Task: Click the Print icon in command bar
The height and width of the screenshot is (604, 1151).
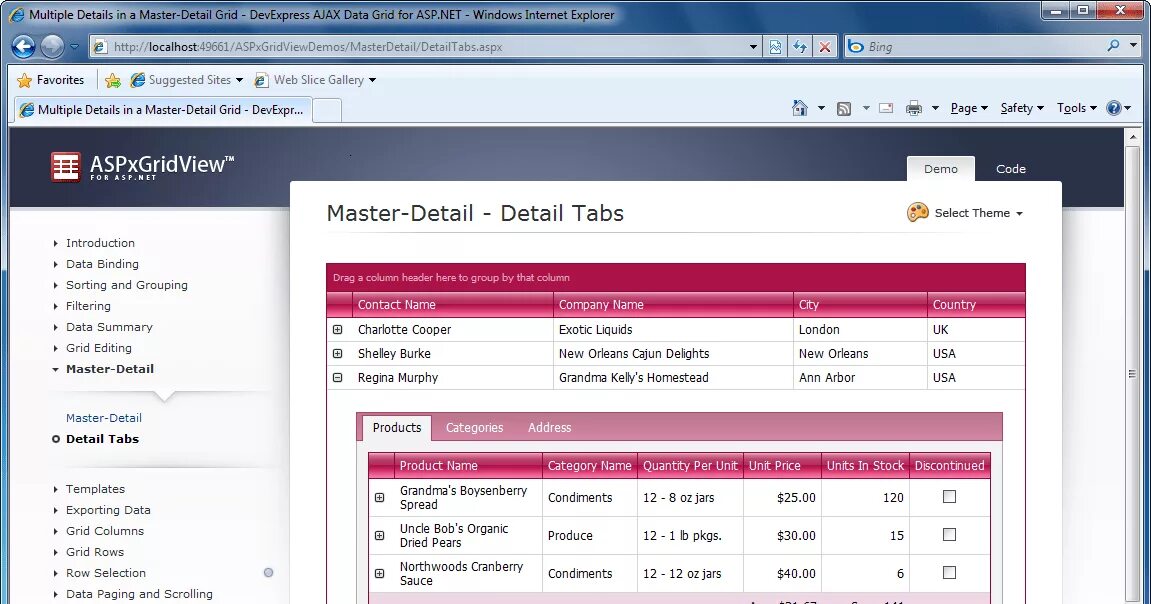Action: click(914, 109)
